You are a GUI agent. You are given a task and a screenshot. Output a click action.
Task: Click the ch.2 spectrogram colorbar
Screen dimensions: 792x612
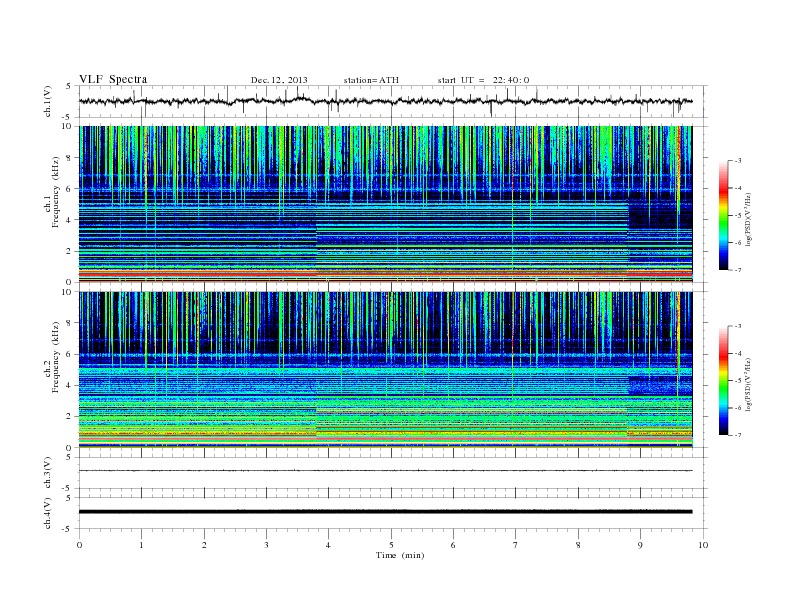[x=723, y=380]
